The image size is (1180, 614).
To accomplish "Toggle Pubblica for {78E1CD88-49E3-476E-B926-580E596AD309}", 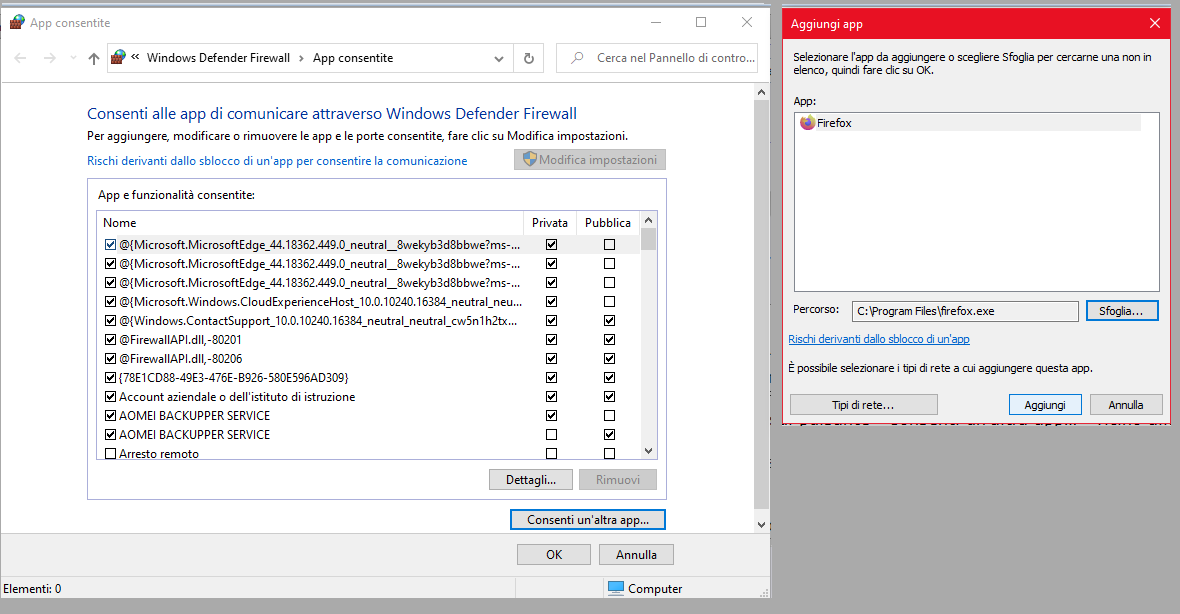I will click(610, 378).
